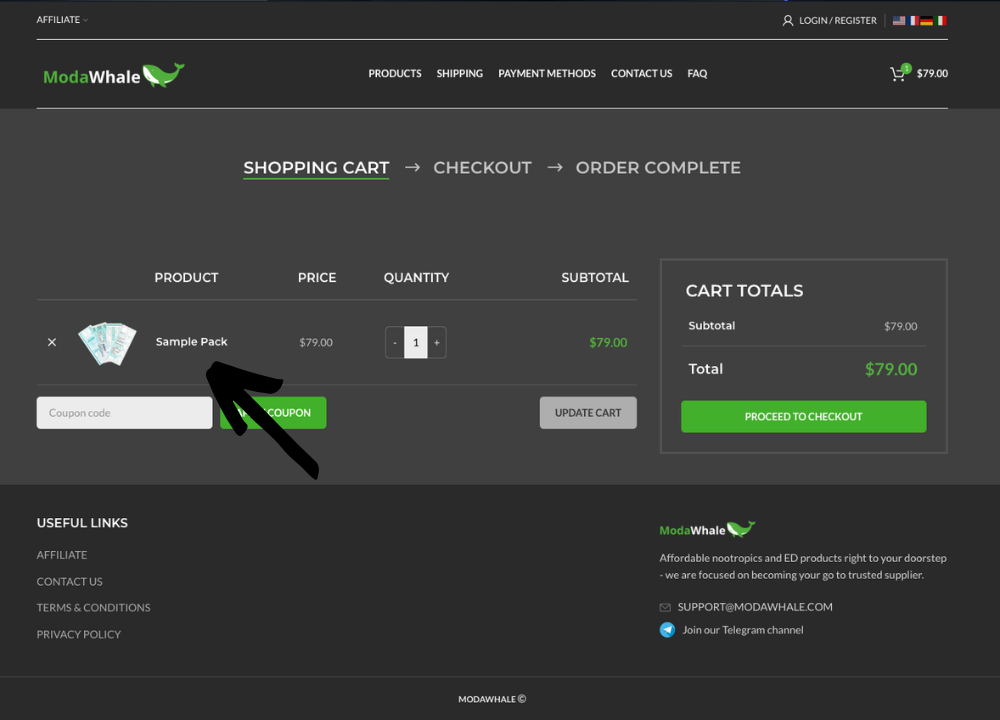Decrease Sample Pack quantity with minus
The width and height of the screenshot is (1000, 720).
(395, 342)
